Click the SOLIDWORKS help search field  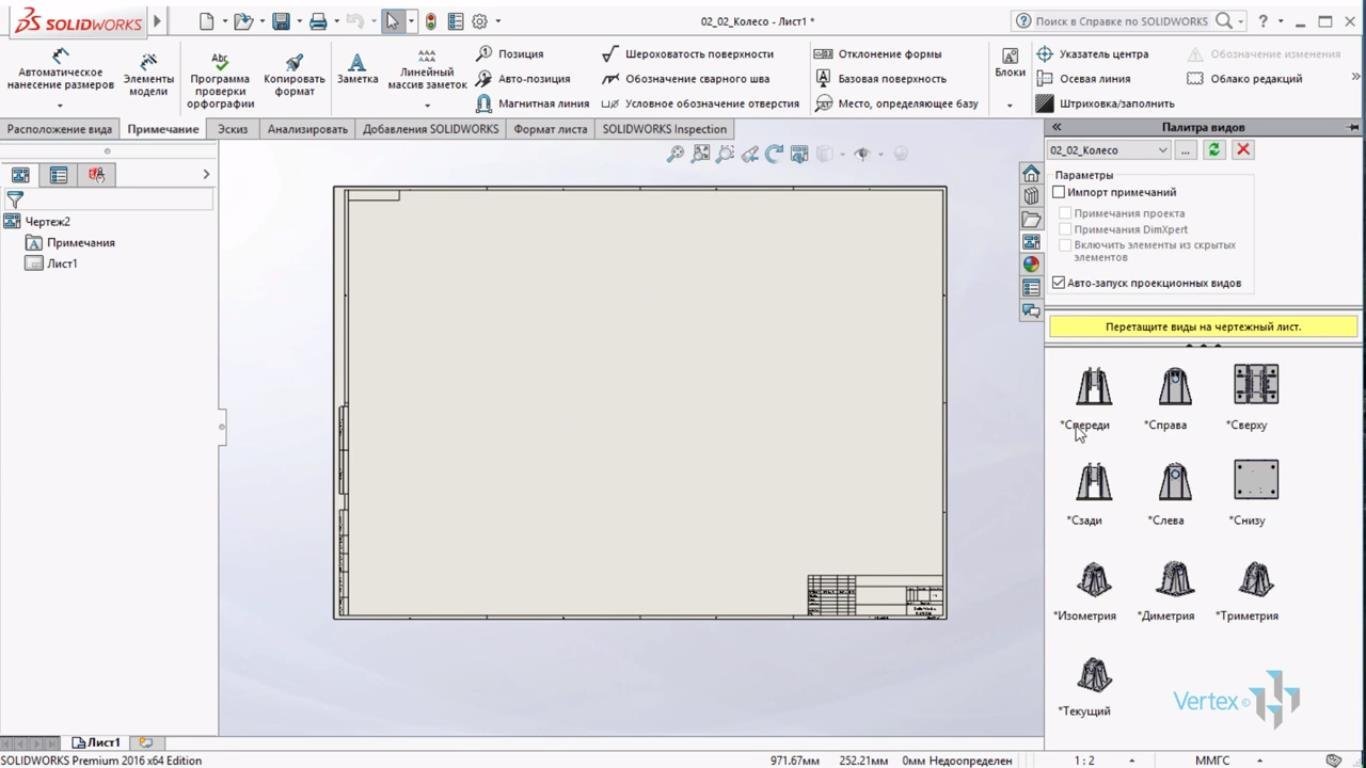[1123, 21]
